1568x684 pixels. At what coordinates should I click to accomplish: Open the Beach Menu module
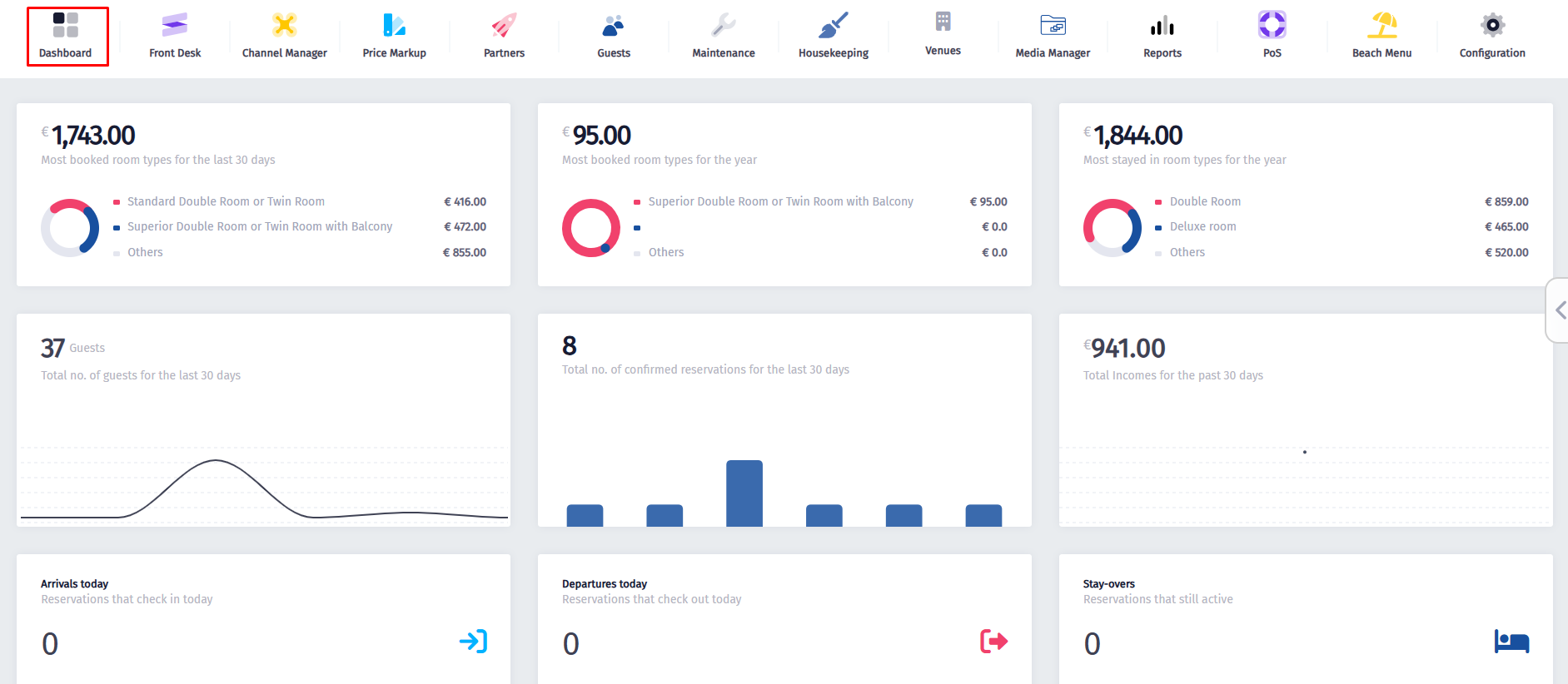tap(1382, 36)
